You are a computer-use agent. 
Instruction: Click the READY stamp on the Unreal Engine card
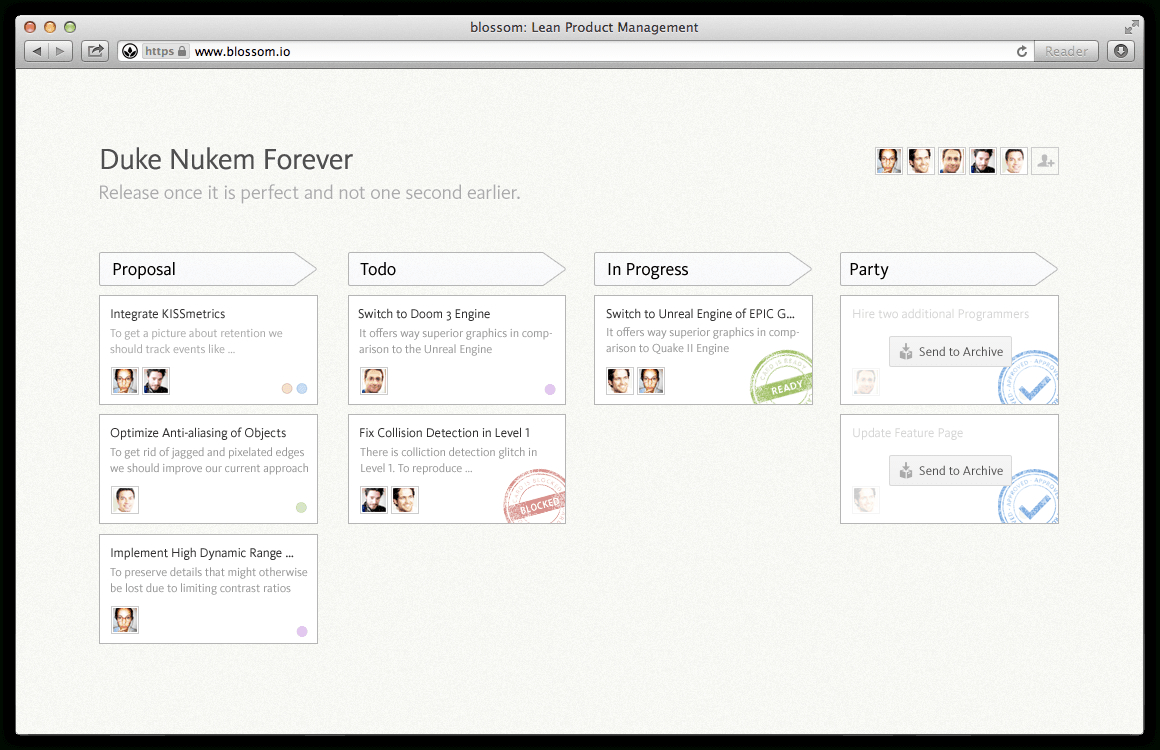pos(781,378)
